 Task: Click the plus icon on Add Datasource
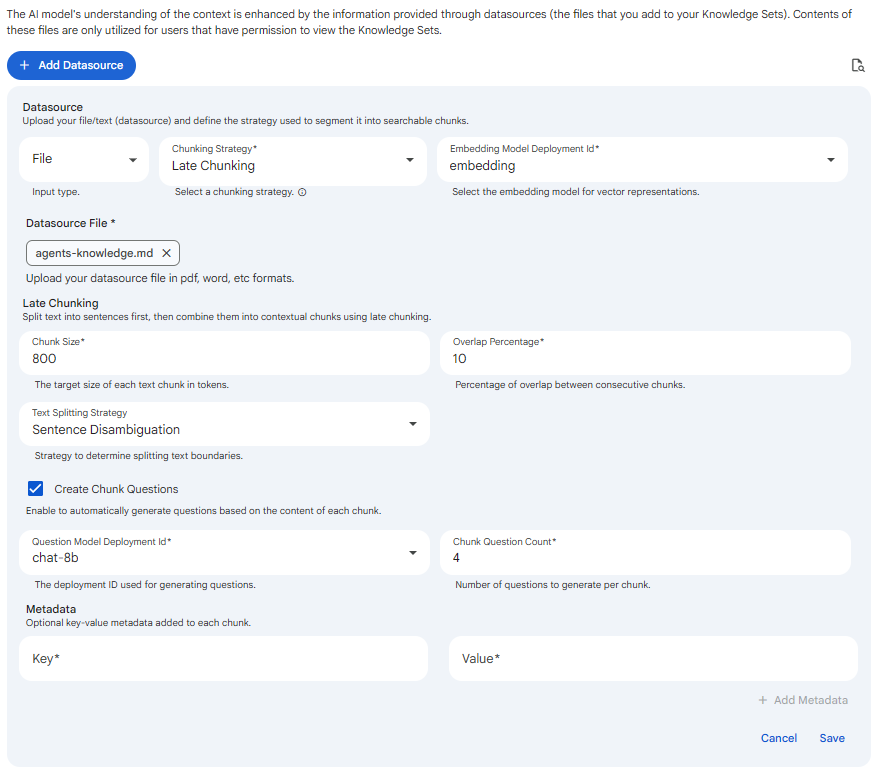click(24, 65)
